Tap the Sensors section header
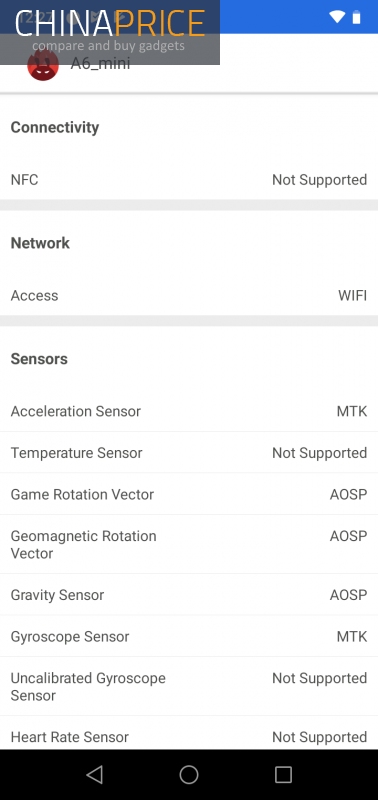Image resolution: width=378 pixels, height=800 pixels. 39,359
